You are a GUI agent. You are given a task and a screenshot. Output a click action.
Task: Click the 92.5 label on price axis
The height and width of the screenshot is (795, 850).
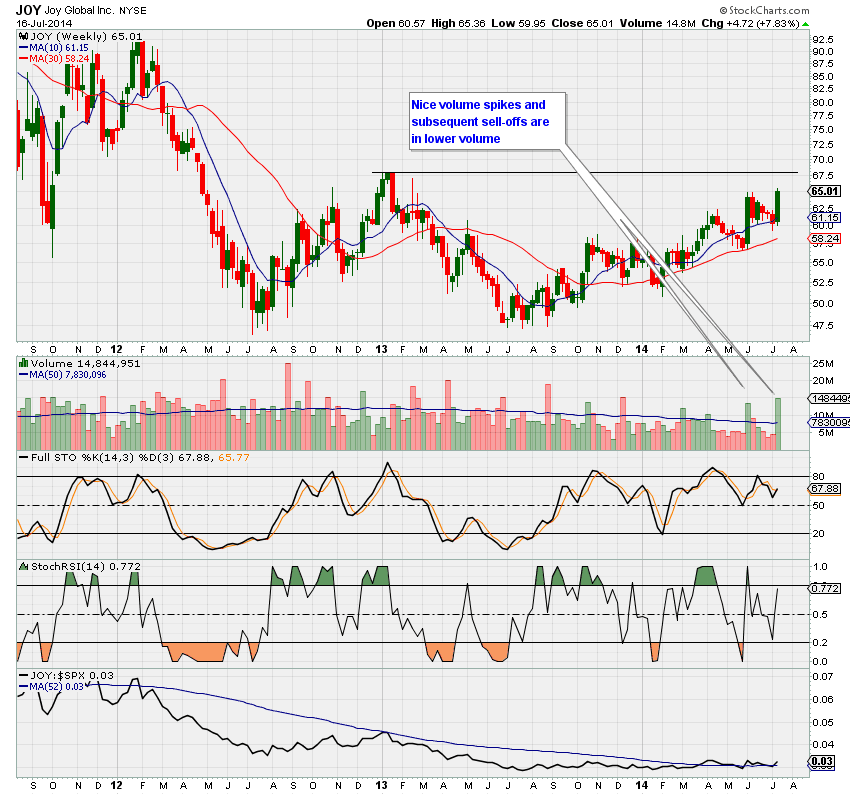(822, 39)
